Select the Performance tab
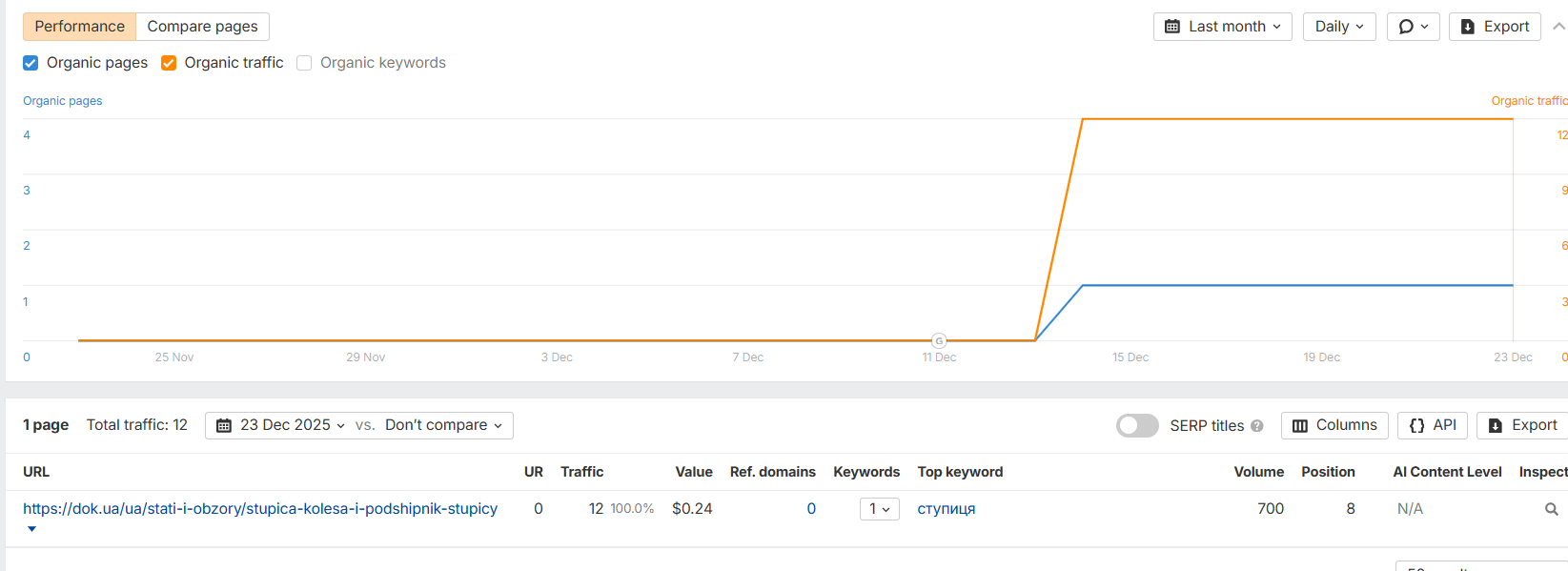Viewport: 1568px width, 571px height. [x=79, y=27]
